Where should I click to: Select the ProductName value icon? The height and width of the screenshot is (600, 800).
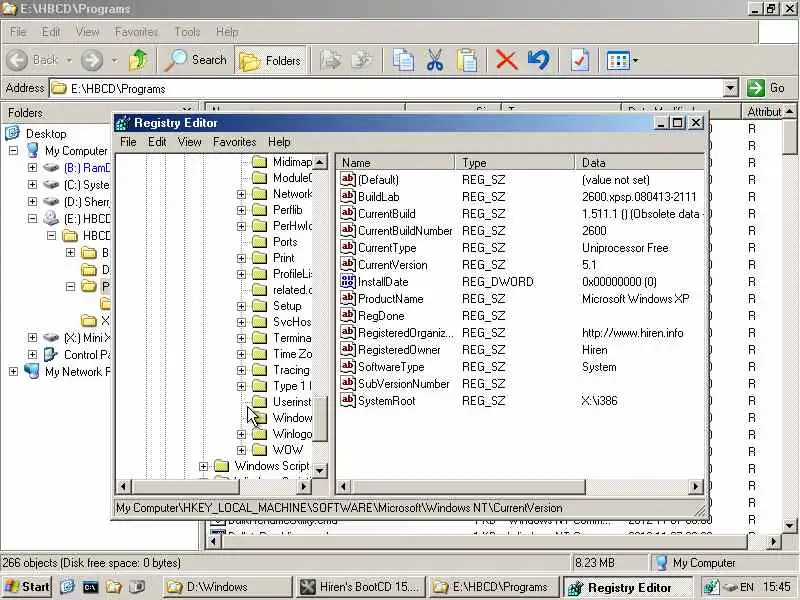[347, 298]
